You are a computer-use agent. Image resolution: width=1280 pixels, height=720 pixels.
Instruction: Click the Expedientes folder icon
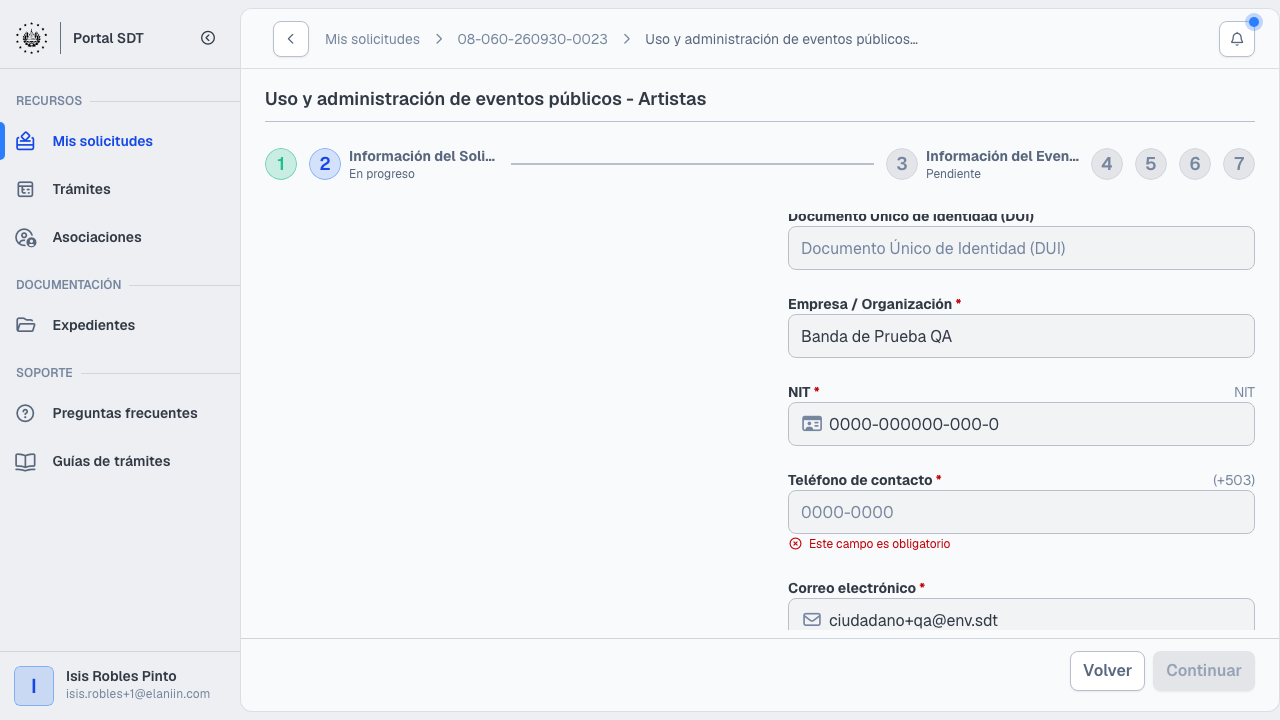coord(26,325)
